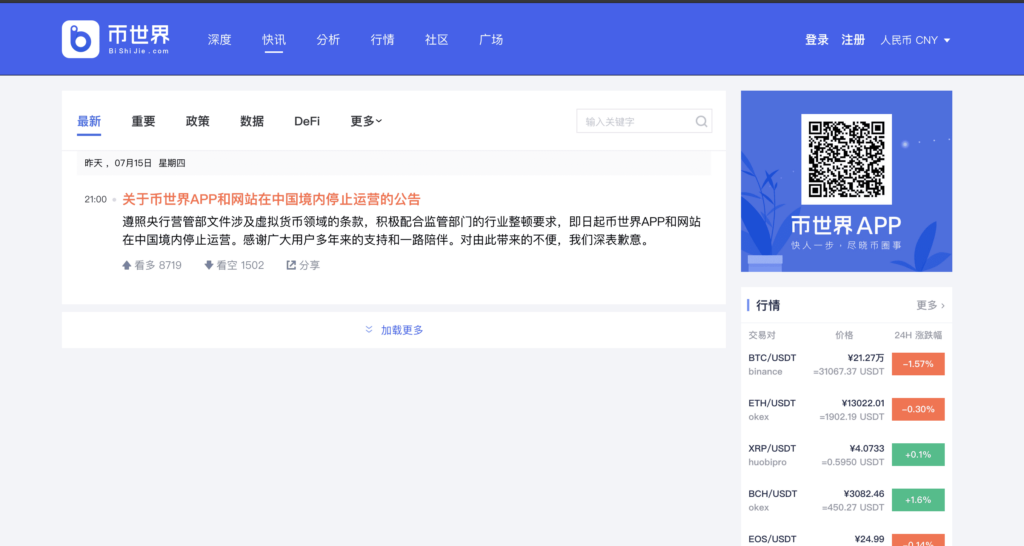Click the 21:00 news timestamp
The width and height of the screenshot is (1024, 546).
point(95,199)
